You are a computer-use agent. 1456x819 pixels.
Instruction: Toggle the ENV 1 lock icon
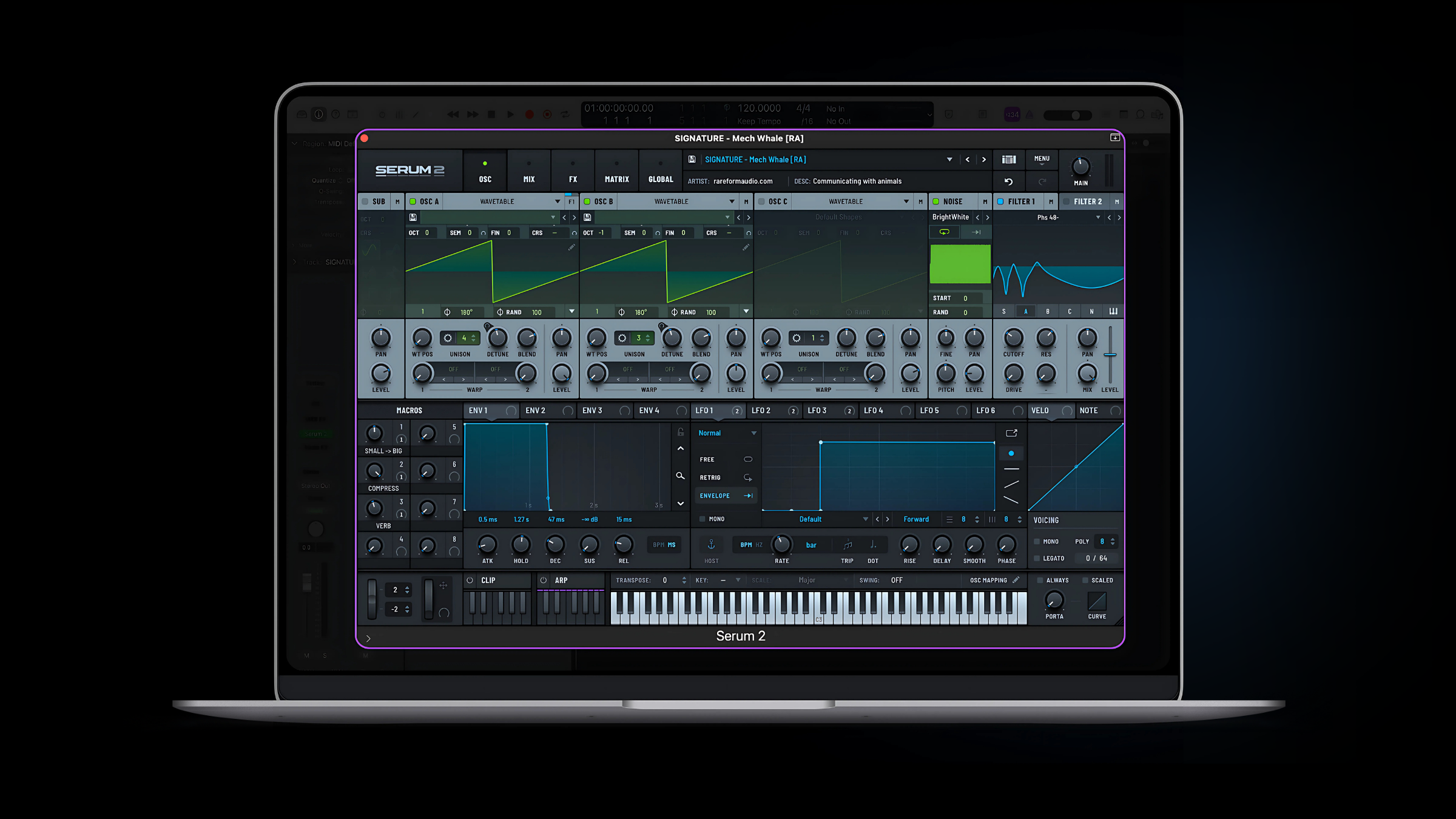[x=681, y=432]
